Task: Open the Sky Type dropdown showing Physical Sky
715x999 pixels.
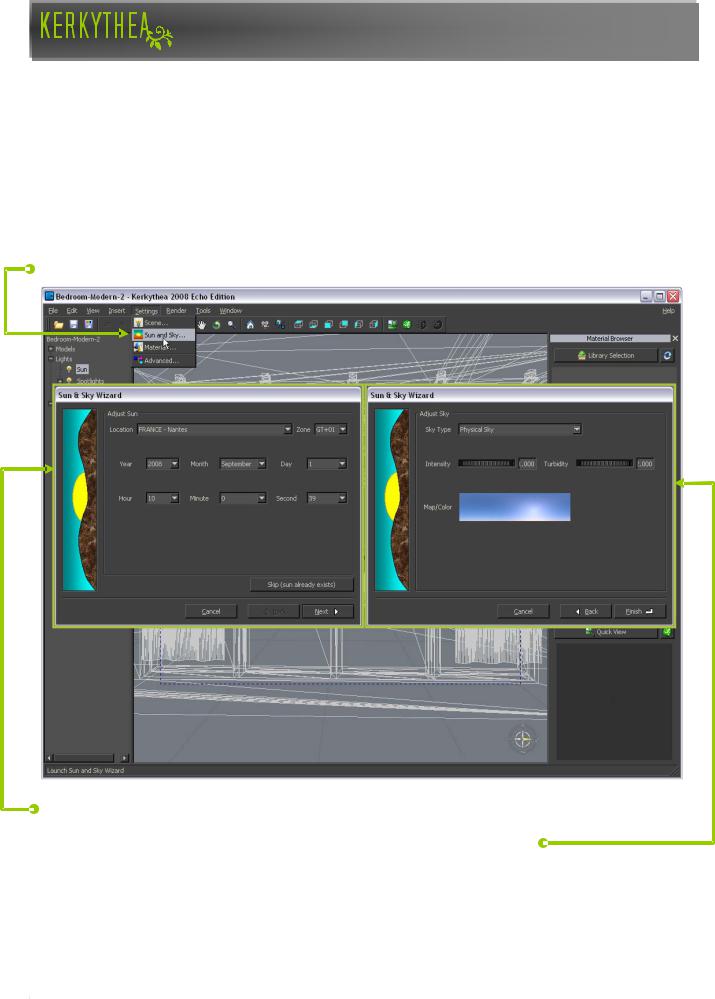Action: pyautogui.click(x=519, y=429)
